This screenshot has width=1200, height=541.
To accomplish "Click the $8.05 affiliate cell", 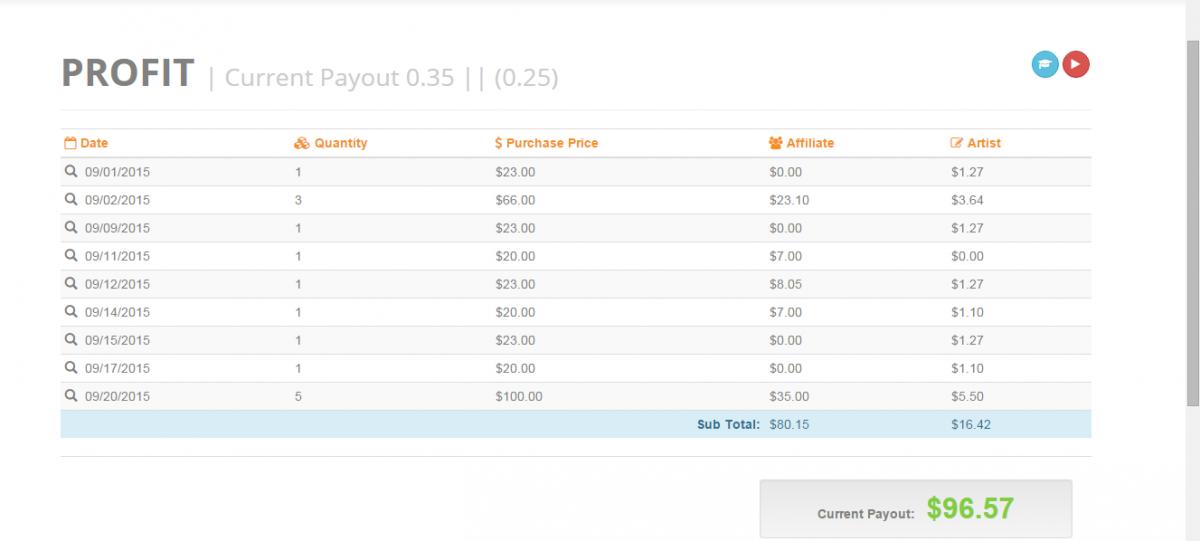I will [x=786, y=284].
